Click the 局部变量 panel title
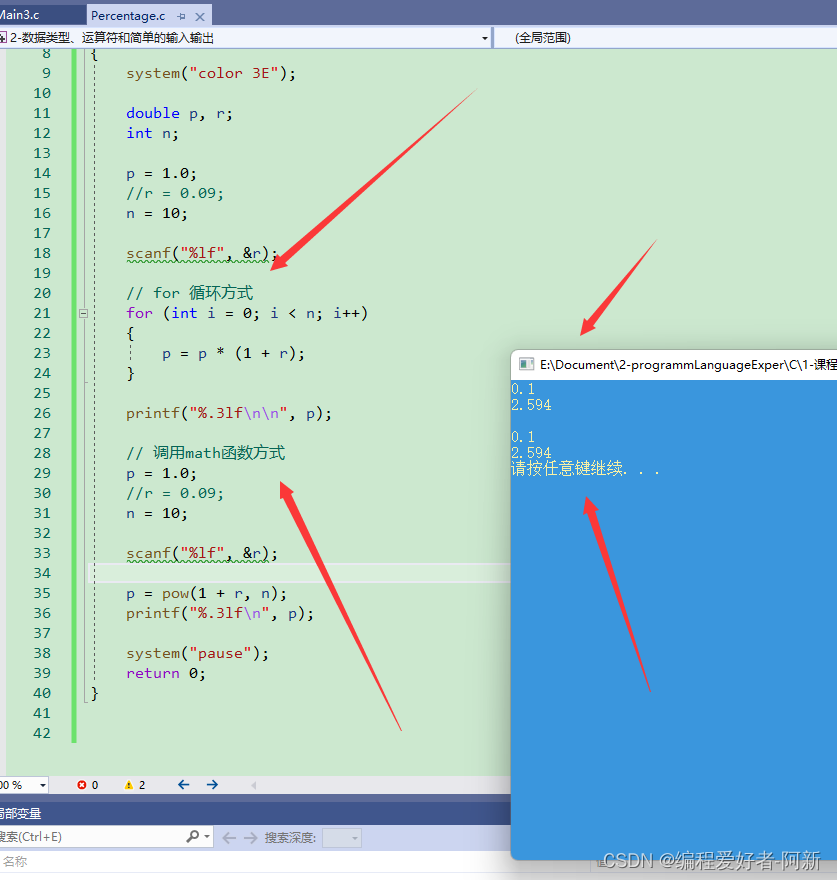 point(20,813)
